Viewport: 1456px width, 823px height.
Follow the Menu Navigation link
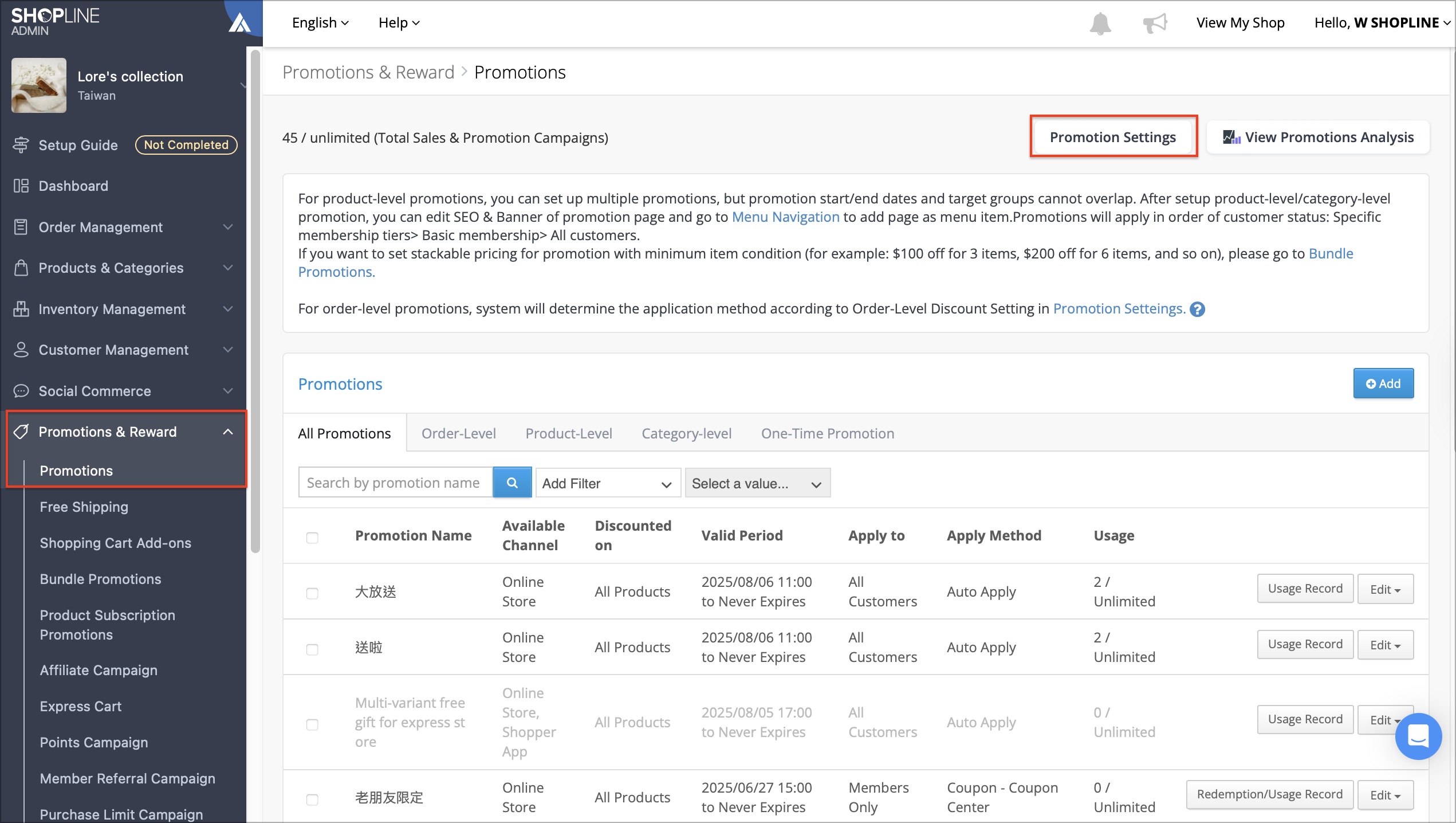(785, 217)
